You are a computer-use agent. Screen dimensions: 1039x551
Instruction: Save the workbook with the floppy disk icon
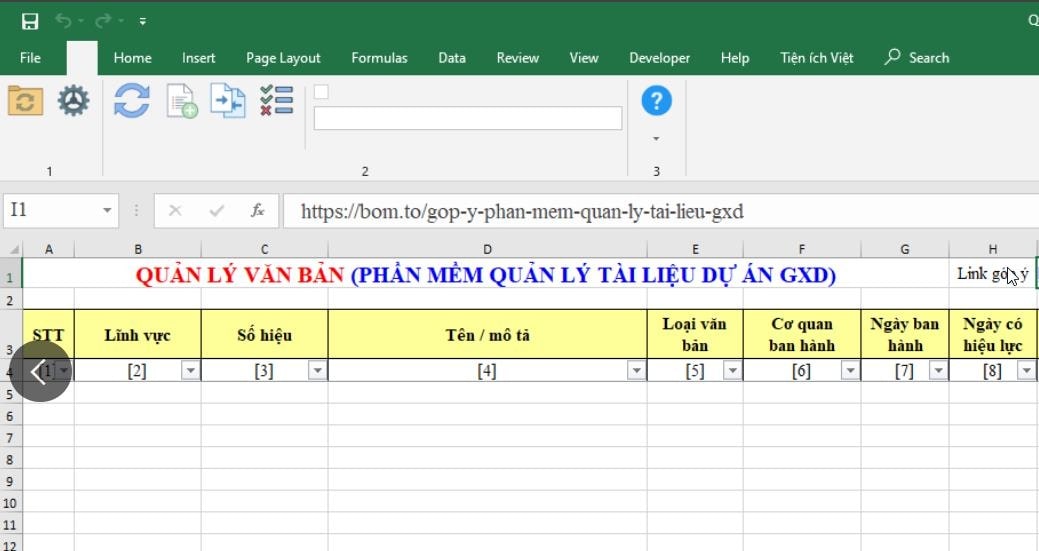(x=30, y=20)
